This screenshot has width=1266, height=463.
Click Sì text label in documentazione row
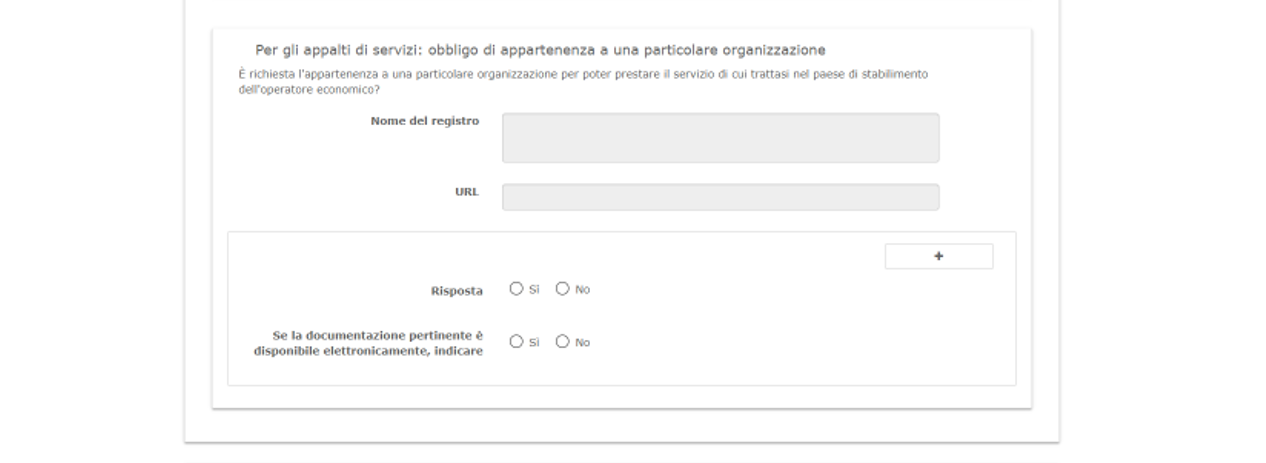(534, 343)
